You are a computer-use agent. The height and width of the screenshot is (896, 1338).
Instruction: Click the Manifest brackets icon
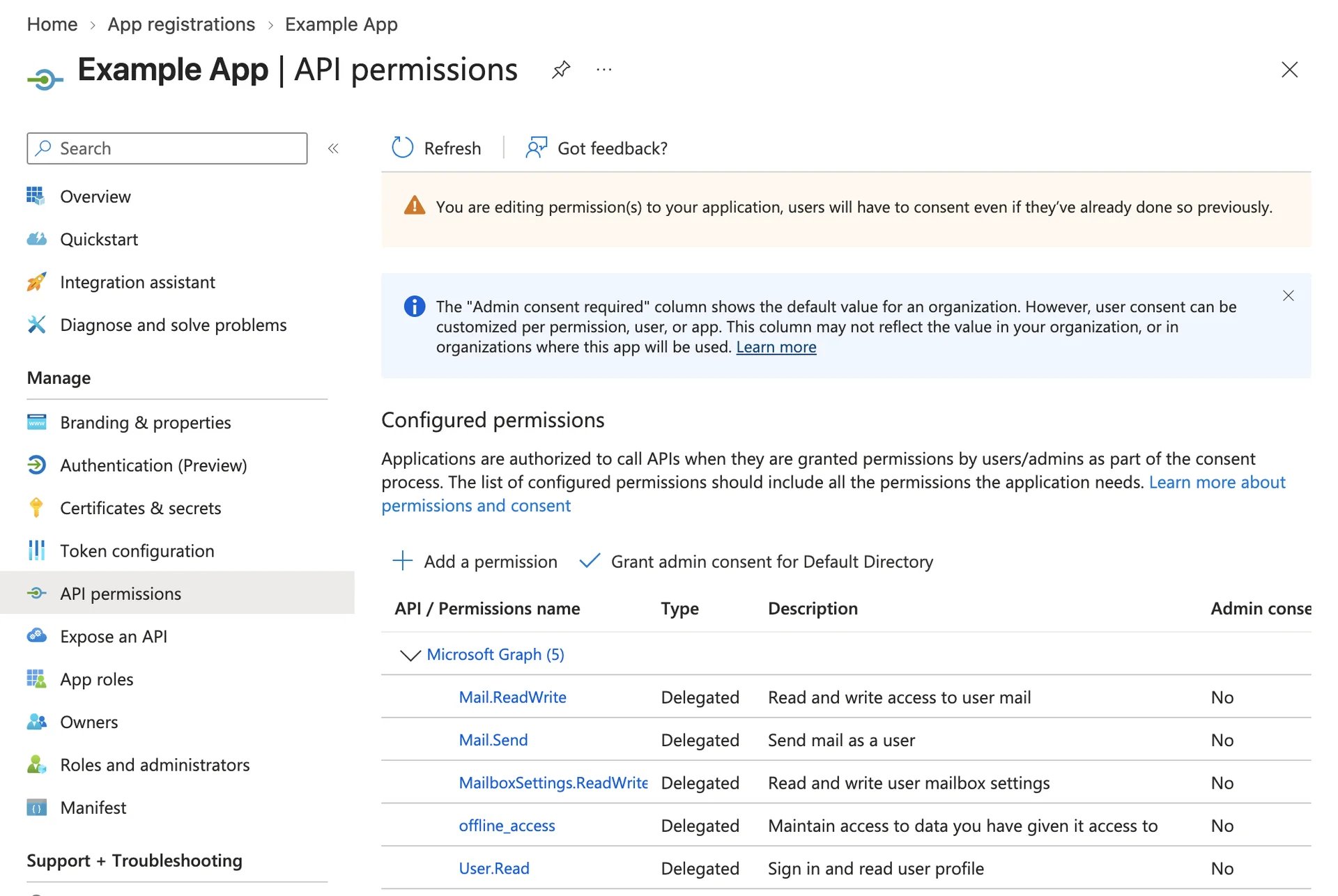click(36, 808)
